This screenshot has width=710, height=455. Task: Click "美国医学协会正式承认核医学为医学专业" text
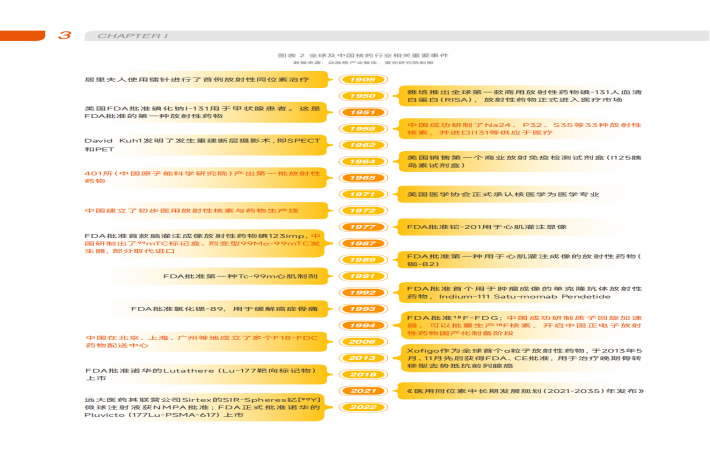pyautogui.click(x=503, y=194)
